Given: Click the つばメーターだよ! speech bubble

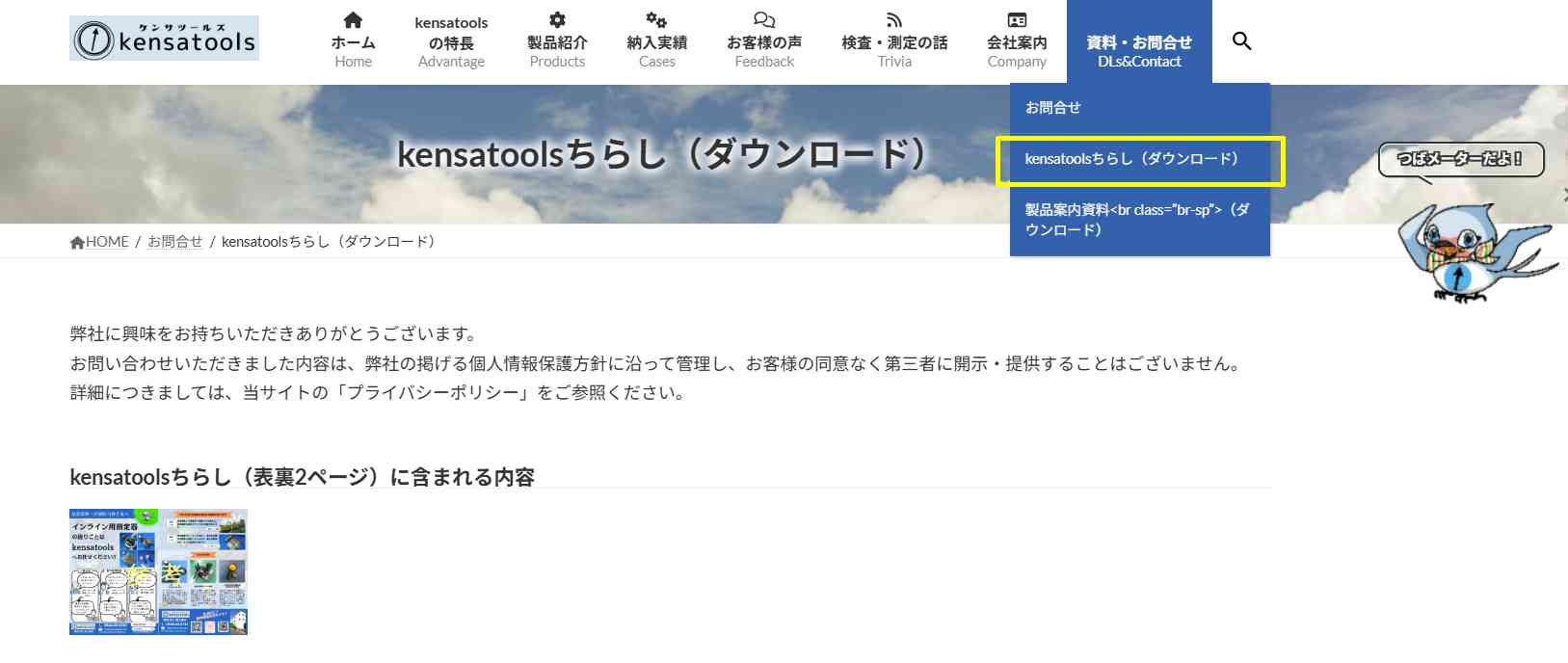Looking at the screenshot, I should coord(1460,160).
